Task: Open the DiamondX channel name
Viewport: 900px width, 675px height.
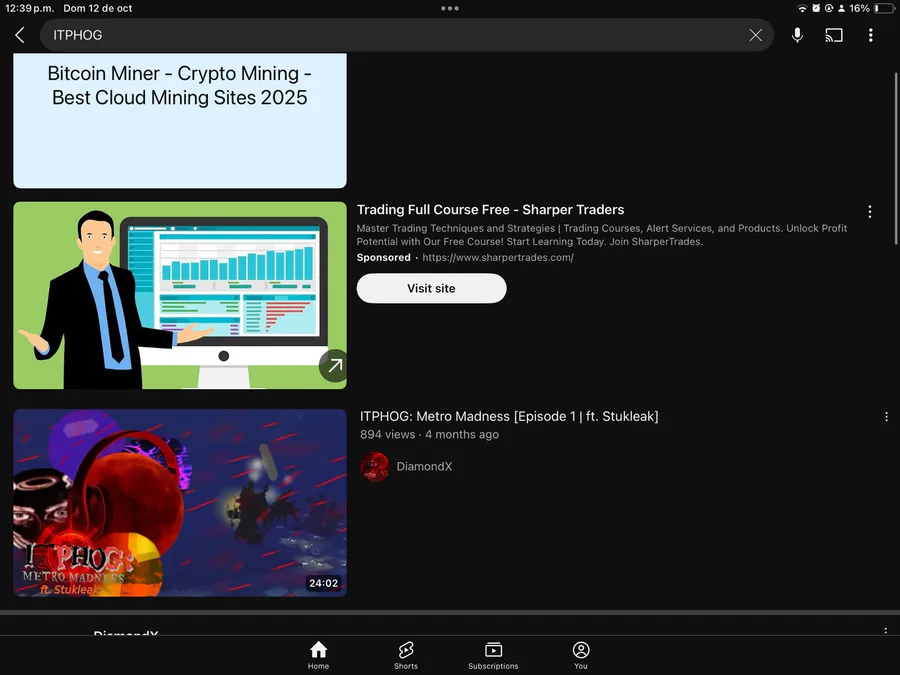Action: pos(424,467)
